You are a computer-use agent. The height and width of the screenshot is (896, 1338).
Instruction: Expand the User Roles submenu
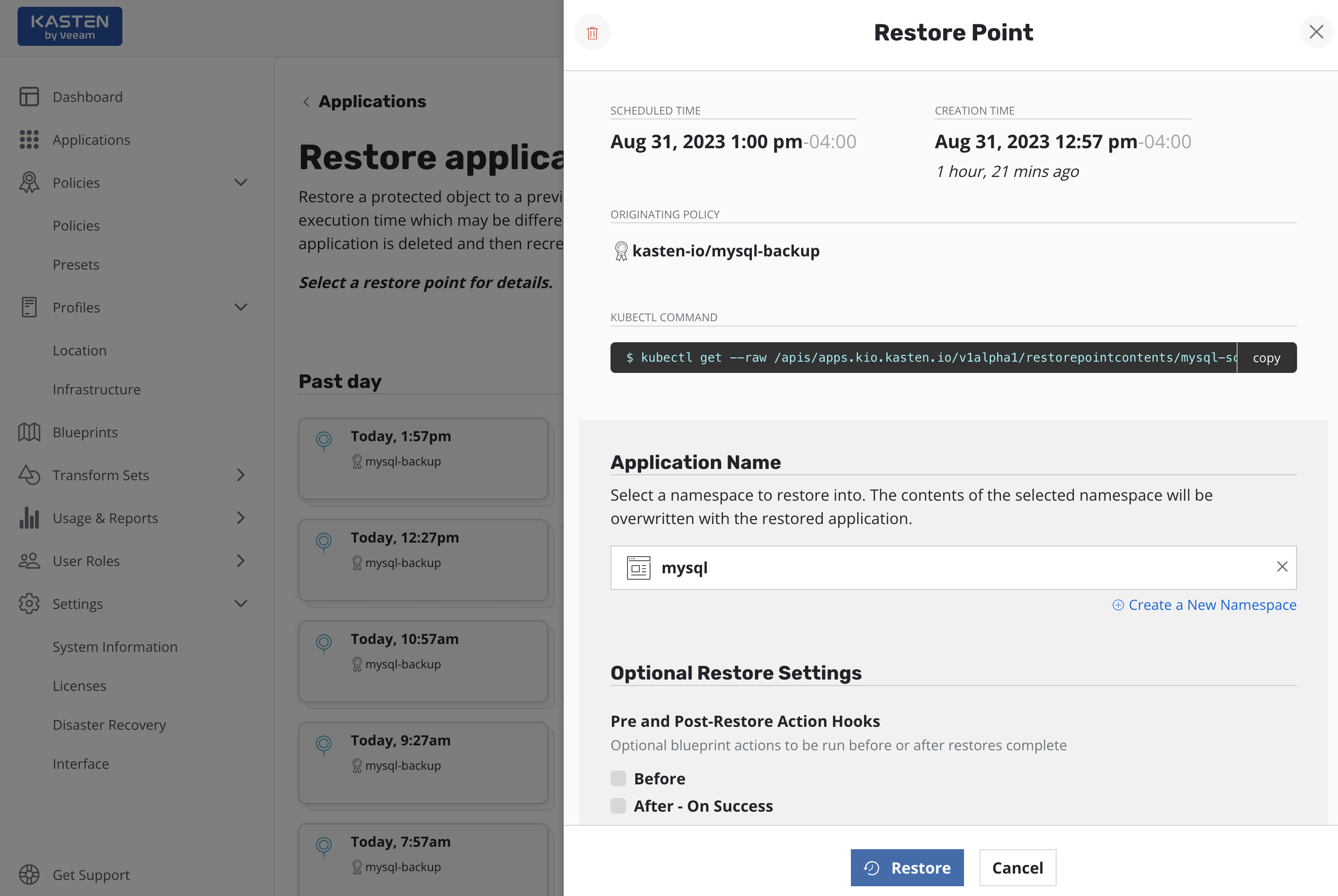tap(240, 561)
